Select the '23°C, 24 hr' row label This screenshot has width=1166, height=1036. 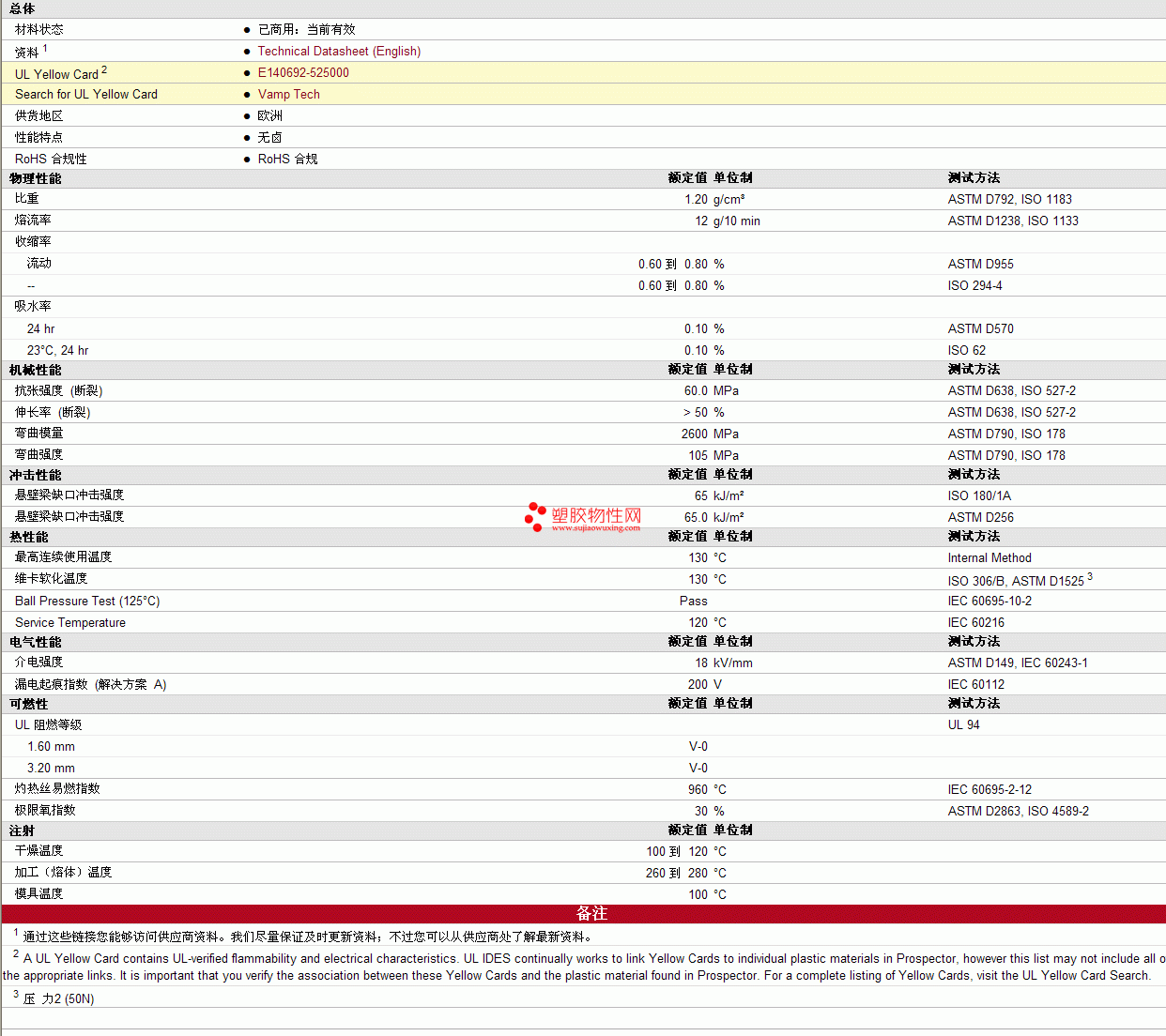point(58,351)
